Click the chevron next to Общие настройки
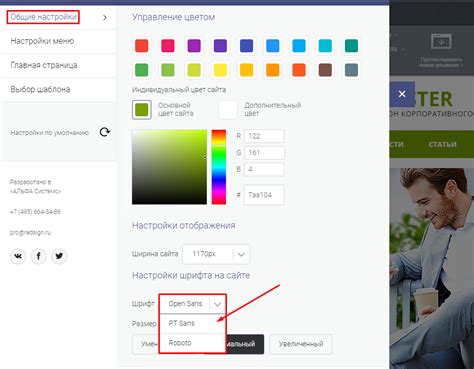Viewport: 474px width, 369px height. (x=105, y=17)
